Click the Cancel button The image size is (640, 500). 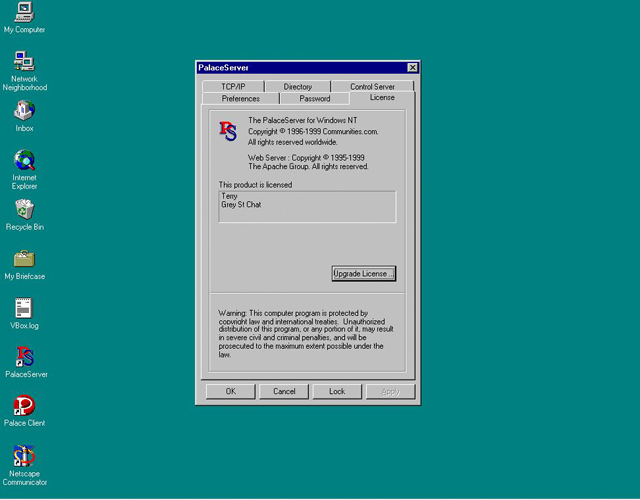(x=284, y=391)
